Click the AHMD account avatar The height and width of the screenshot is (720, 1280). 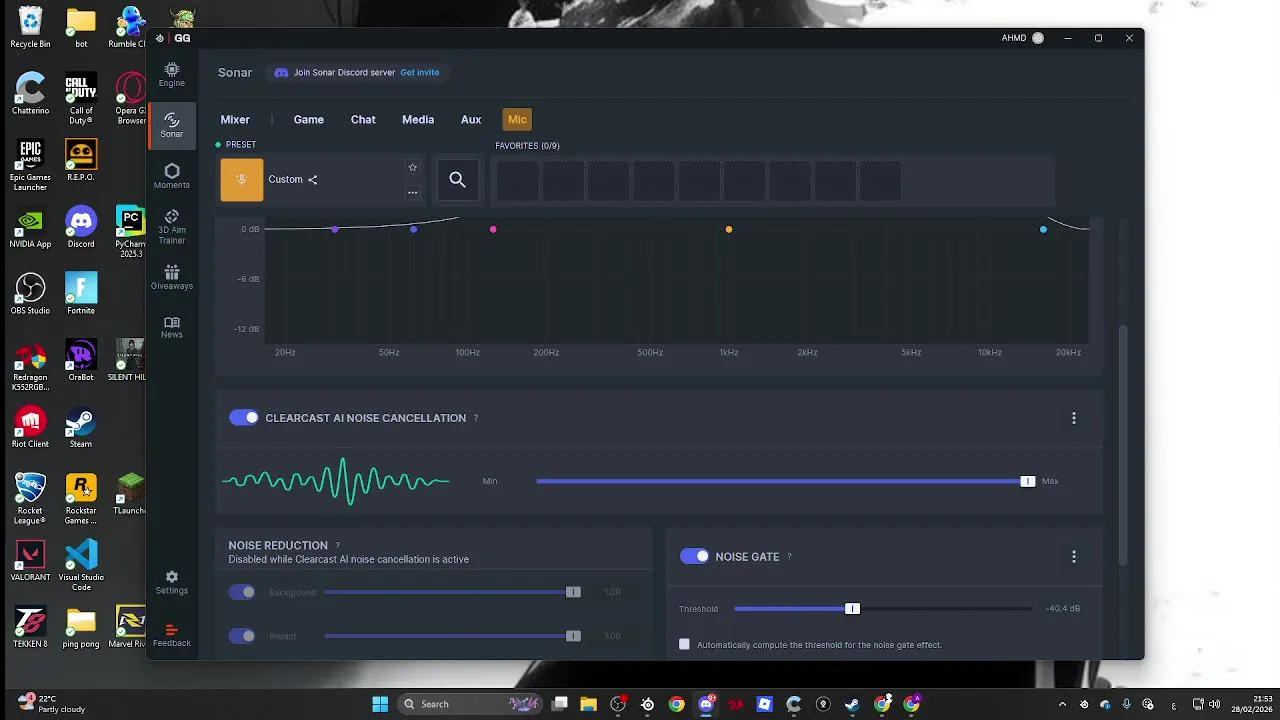point(1038,38)
